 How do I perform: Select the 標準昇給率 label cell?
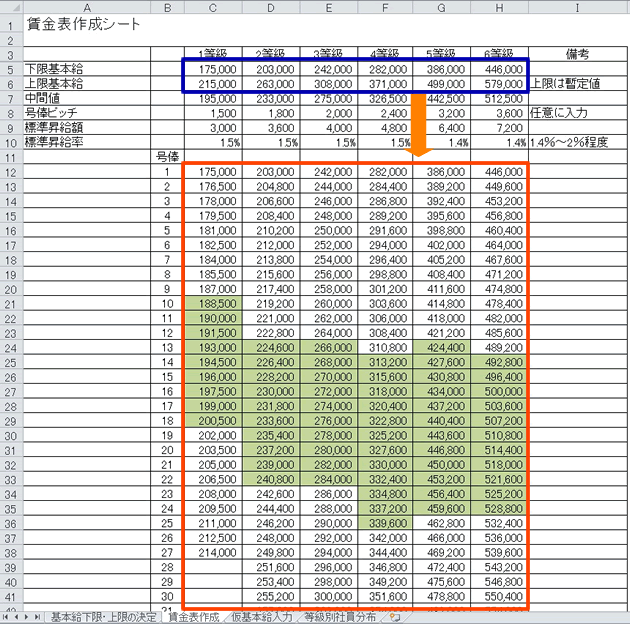point(87,142)
